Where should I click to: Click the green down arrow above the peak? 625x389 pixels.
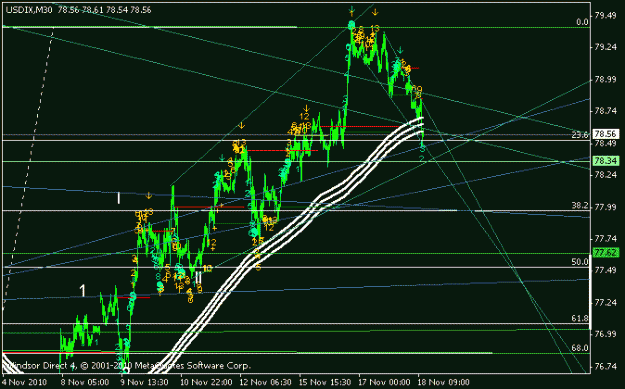coord(352,10)
